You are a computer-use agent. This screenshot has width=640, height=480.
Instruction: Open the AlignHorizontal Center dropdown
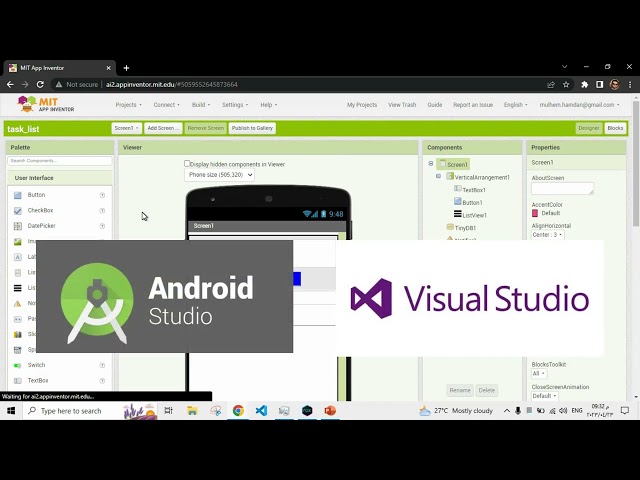[547, 235]
